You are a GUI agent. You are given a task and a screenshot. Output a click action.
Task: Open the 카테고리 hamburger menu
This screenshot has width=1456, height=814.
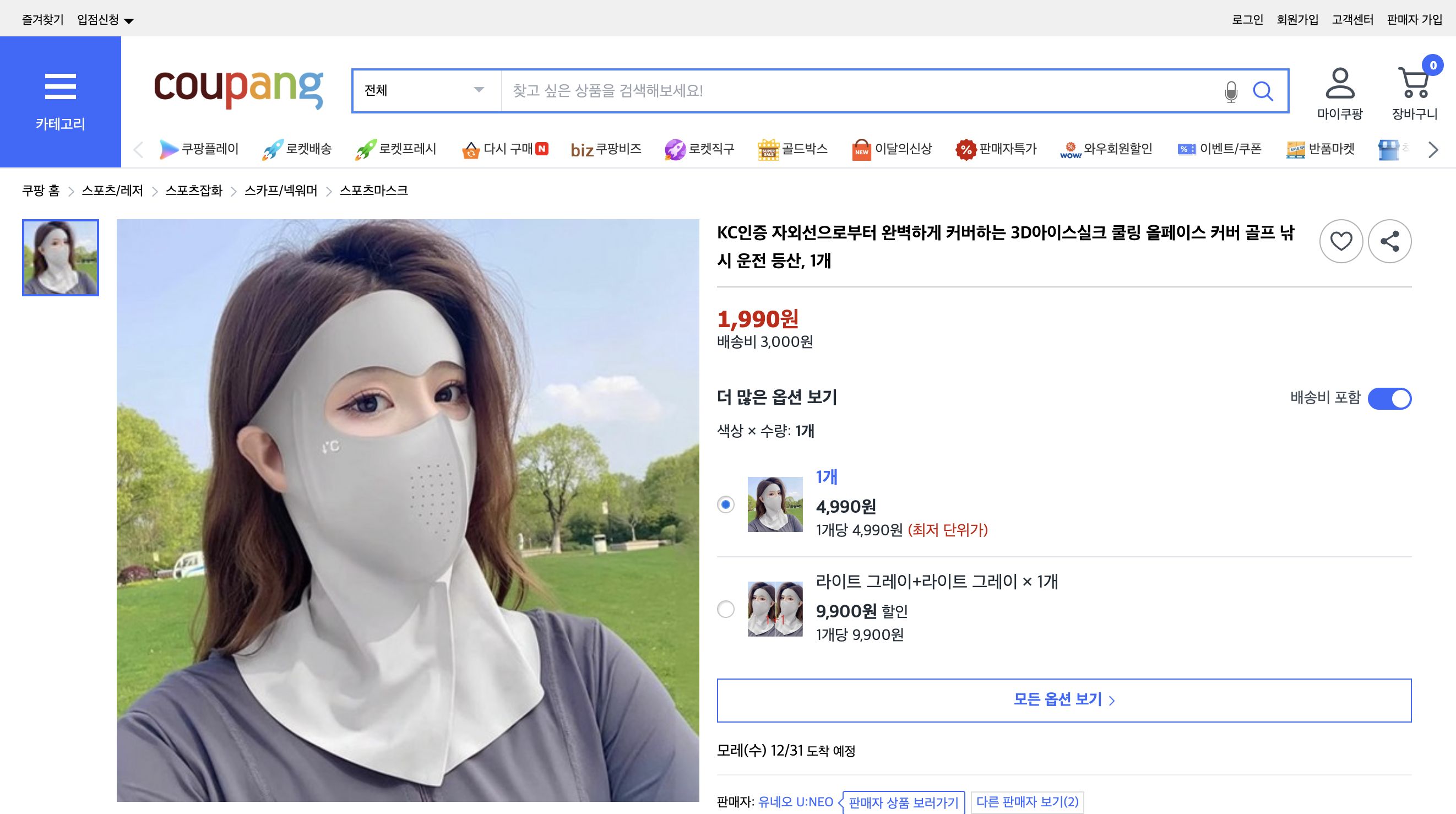[x=61, y=86]
